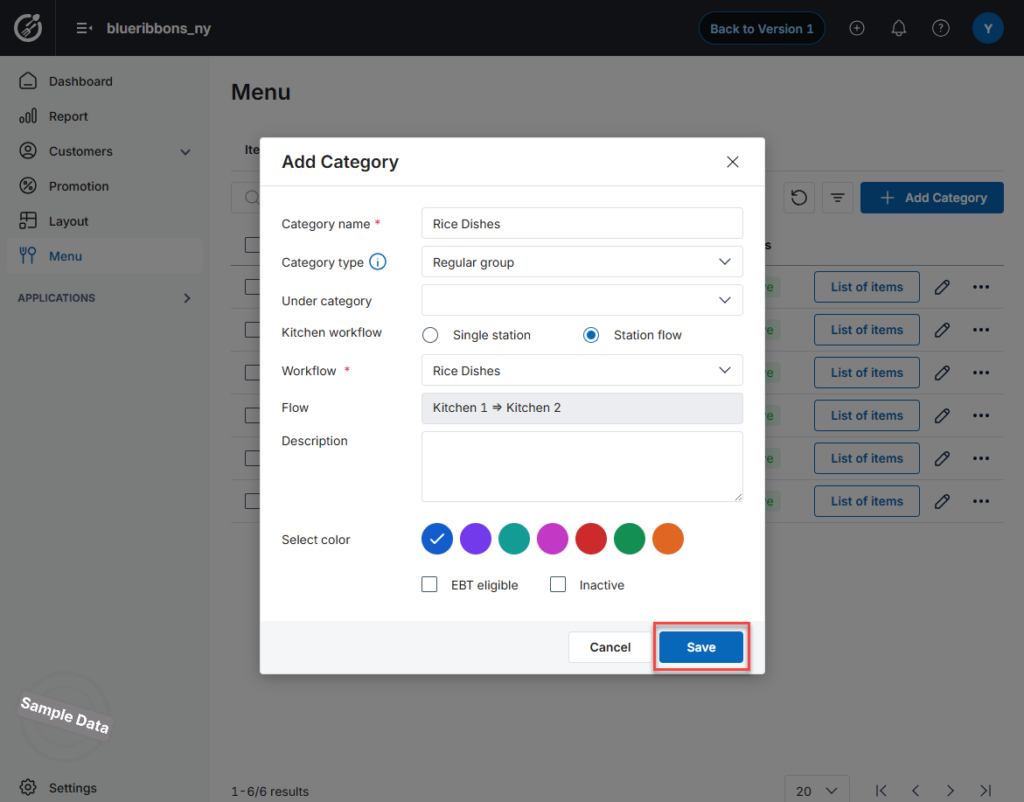The image size is (1024, 802).
Task: Click List of items in first row
Action: (x=867, y=287)
